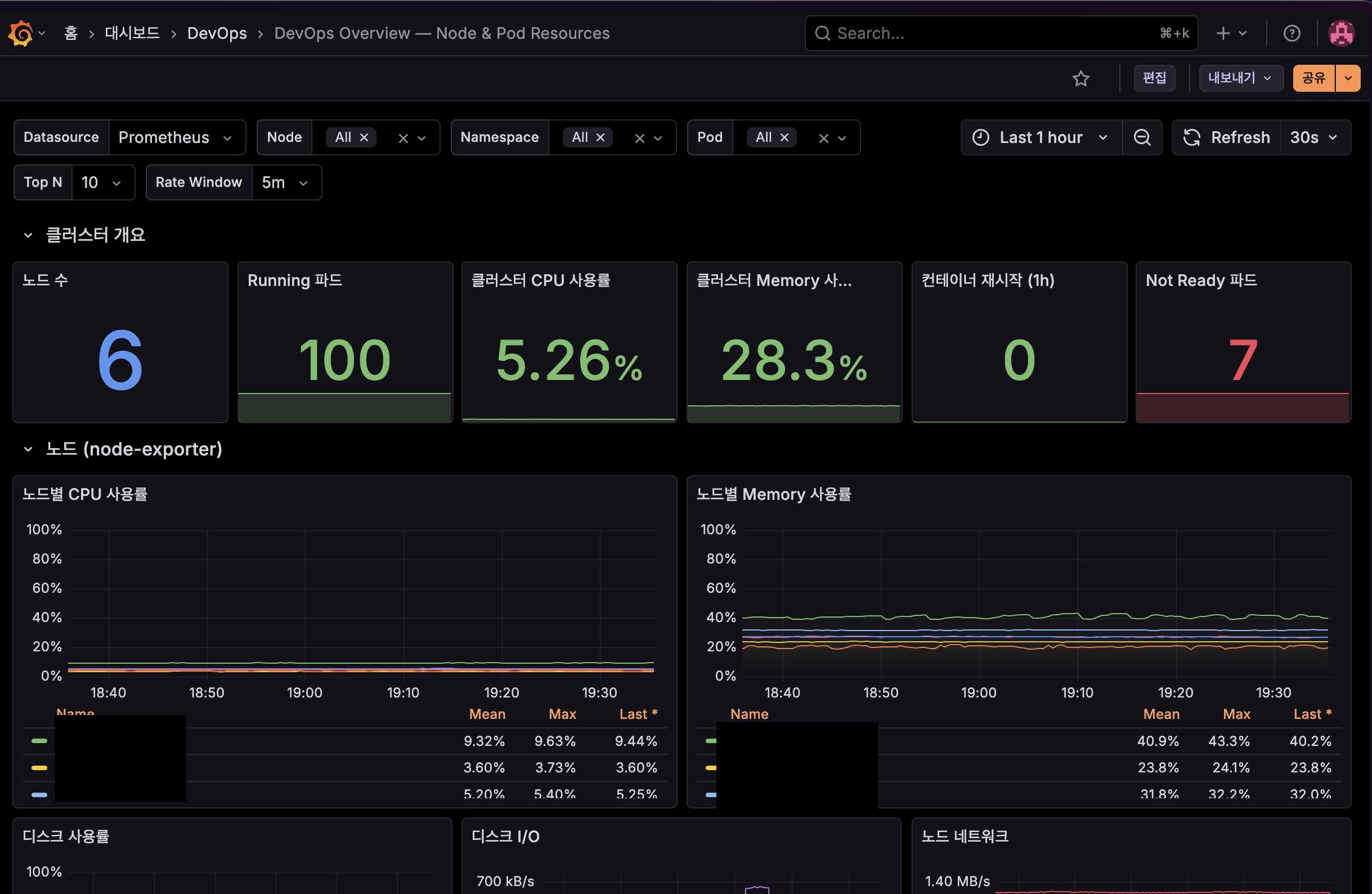Open the share options arrow next to 공유
This screenshot has width=1372, height=894.
[1348, 78]
